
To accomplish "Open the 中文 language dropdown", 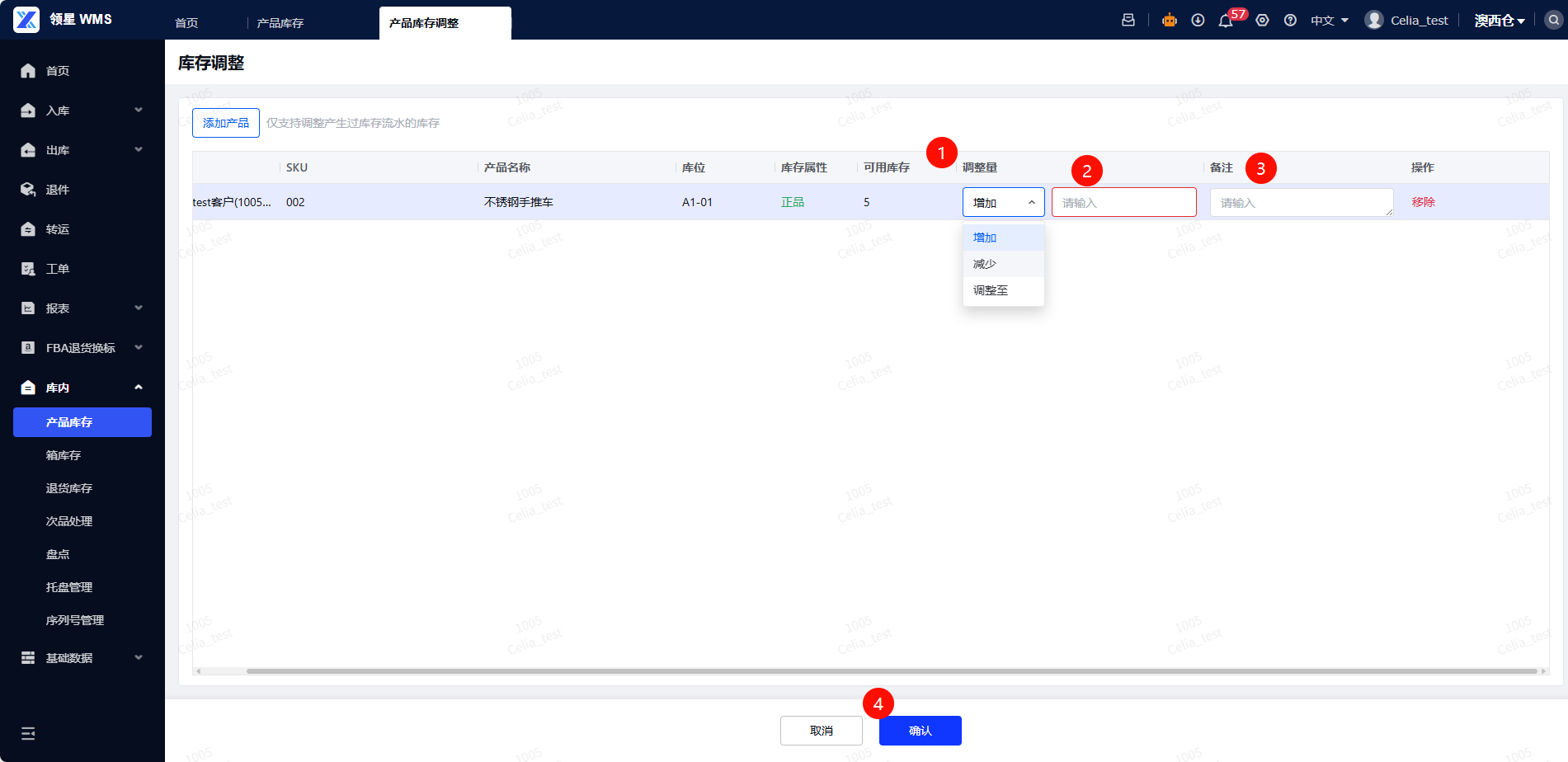I will click(1330, 21).
